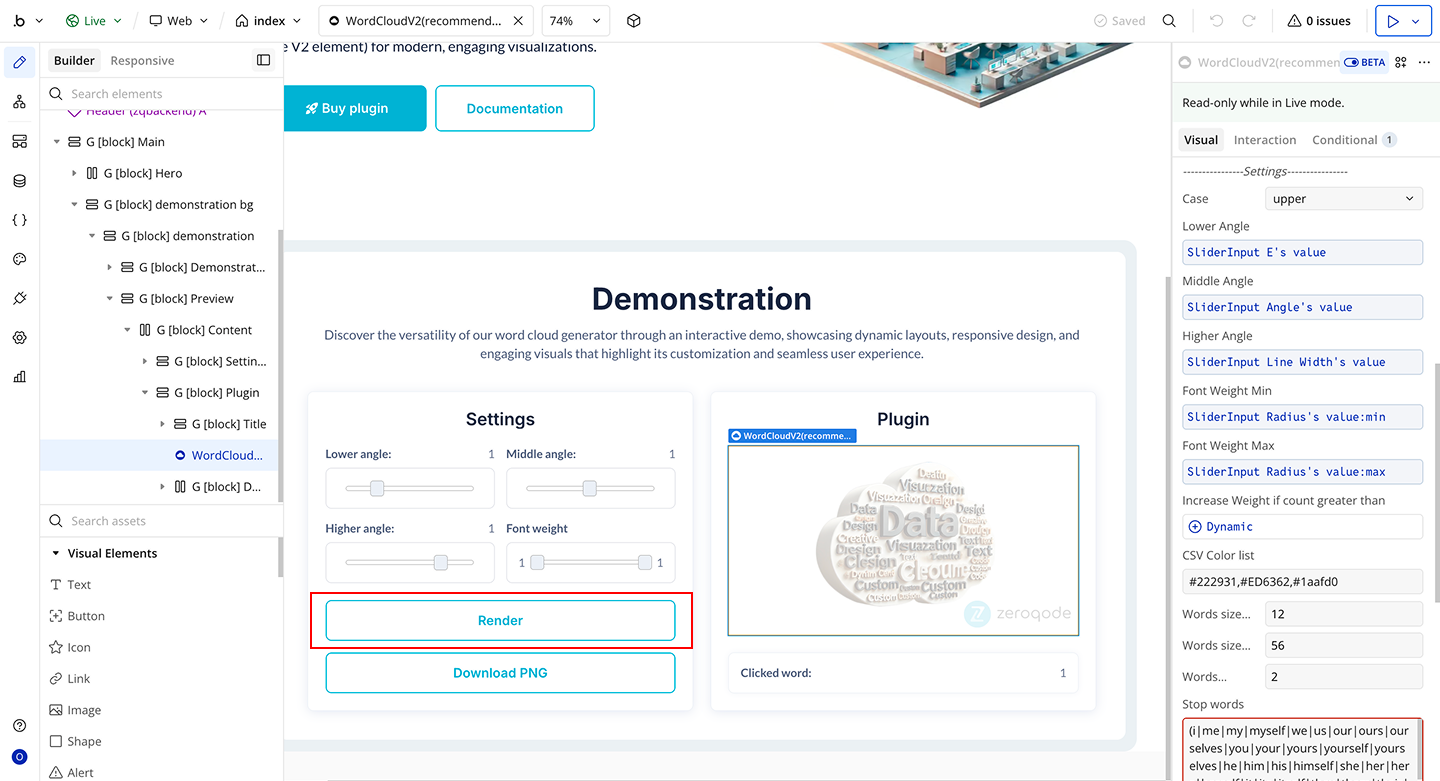Open the Design tab pencil icon

[x=19, y=63]
